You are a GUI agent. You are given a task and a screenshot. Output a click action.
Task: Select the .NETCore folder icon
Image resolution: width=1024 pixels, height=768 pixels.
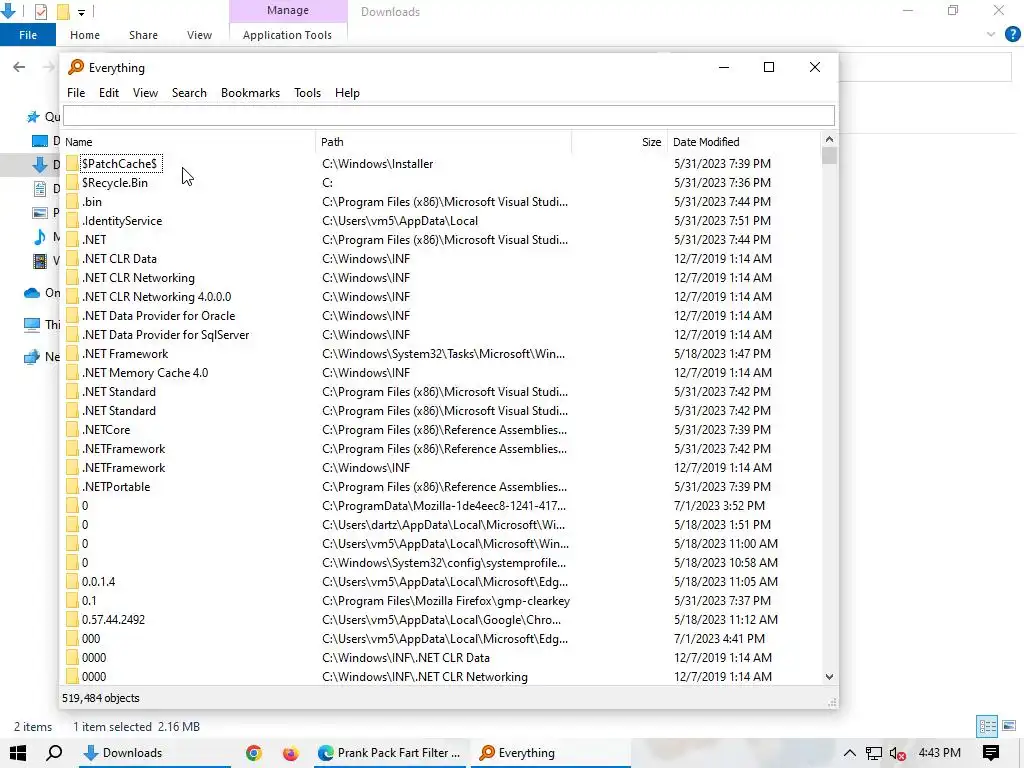click(72, 429)
